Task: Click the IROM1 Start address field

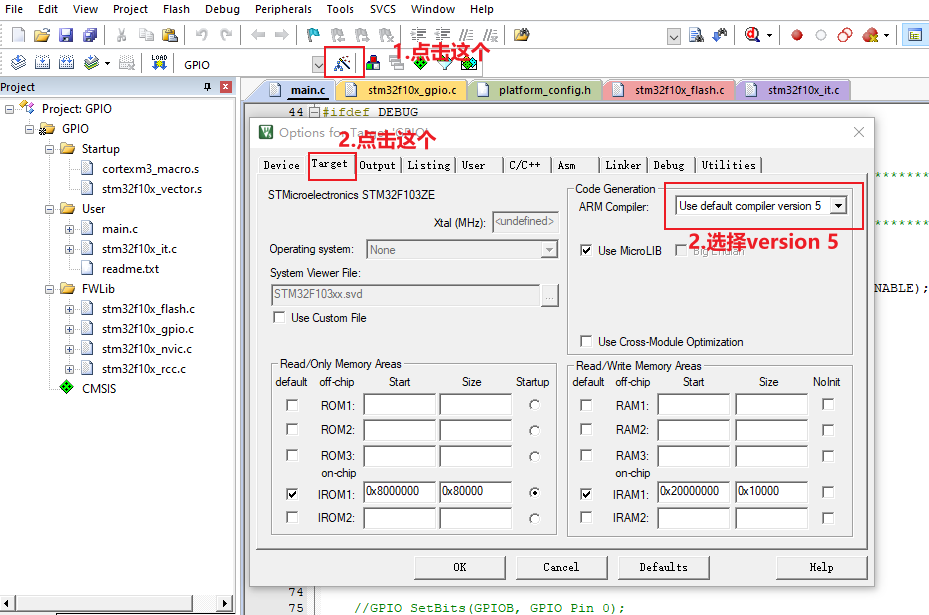Action: coord(399,491)
